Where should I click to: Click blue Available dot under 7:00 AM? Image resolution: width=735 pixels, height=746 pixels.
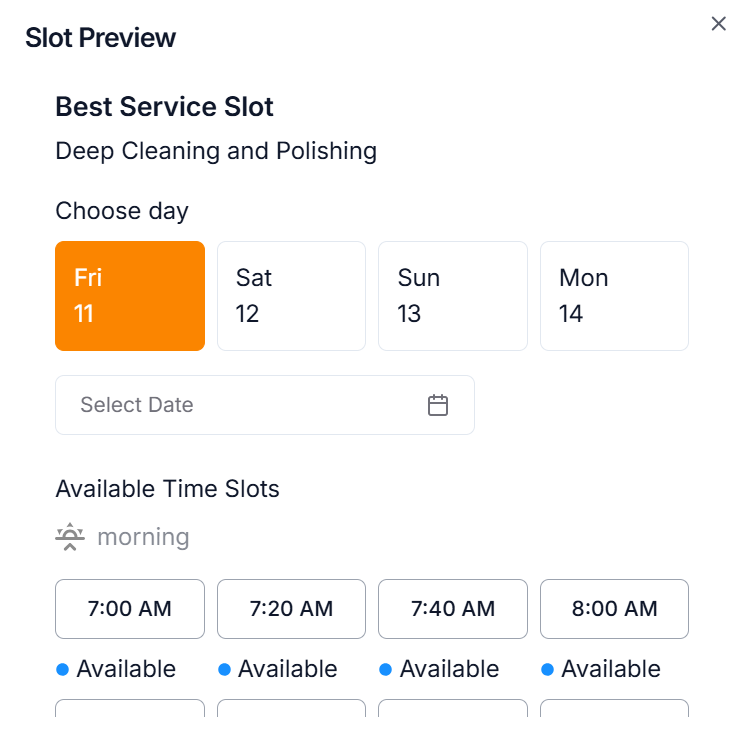[x=62, y=669]
